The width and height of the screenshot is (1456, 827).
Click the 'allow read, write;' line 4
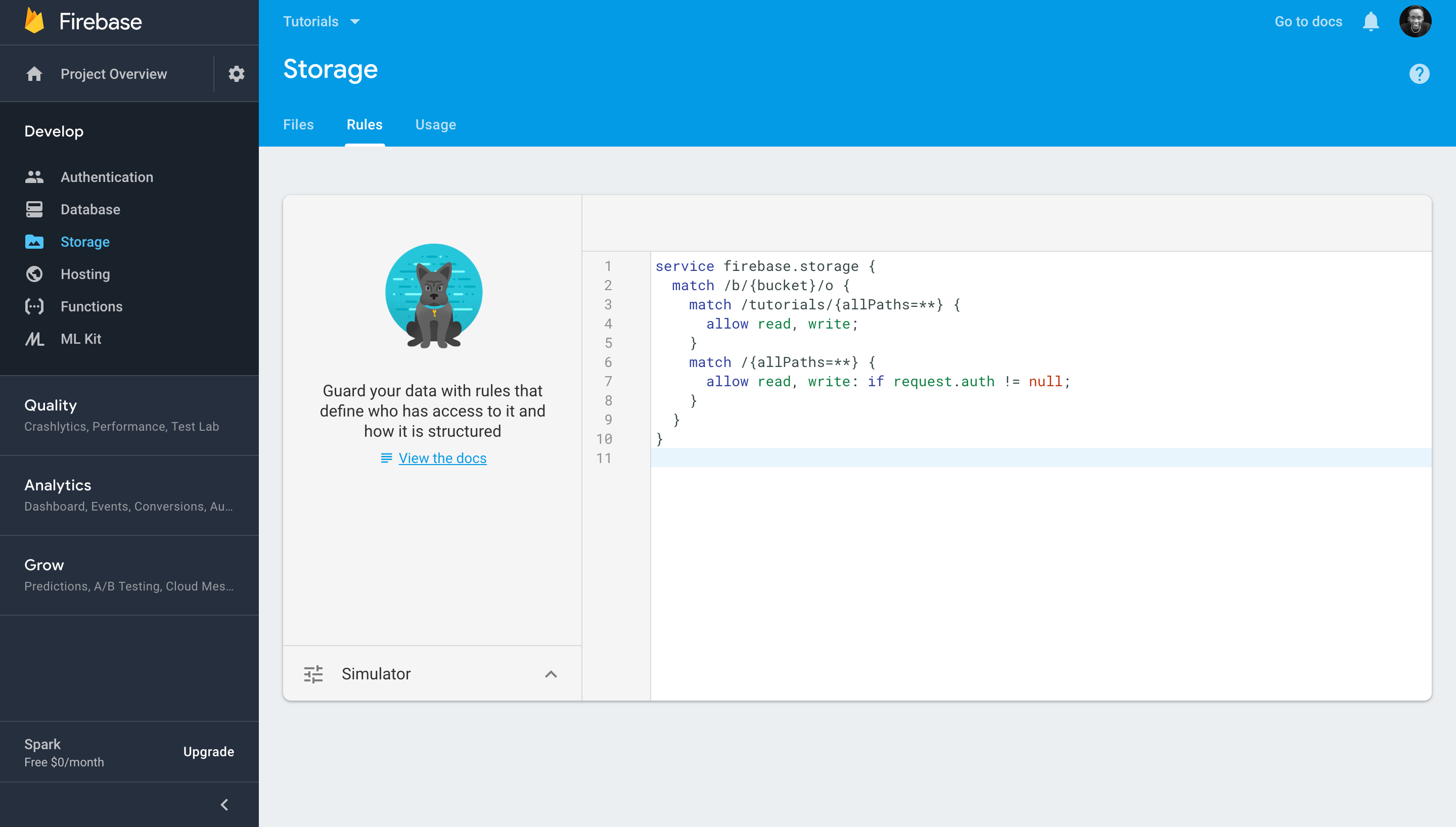pos(782,324)
